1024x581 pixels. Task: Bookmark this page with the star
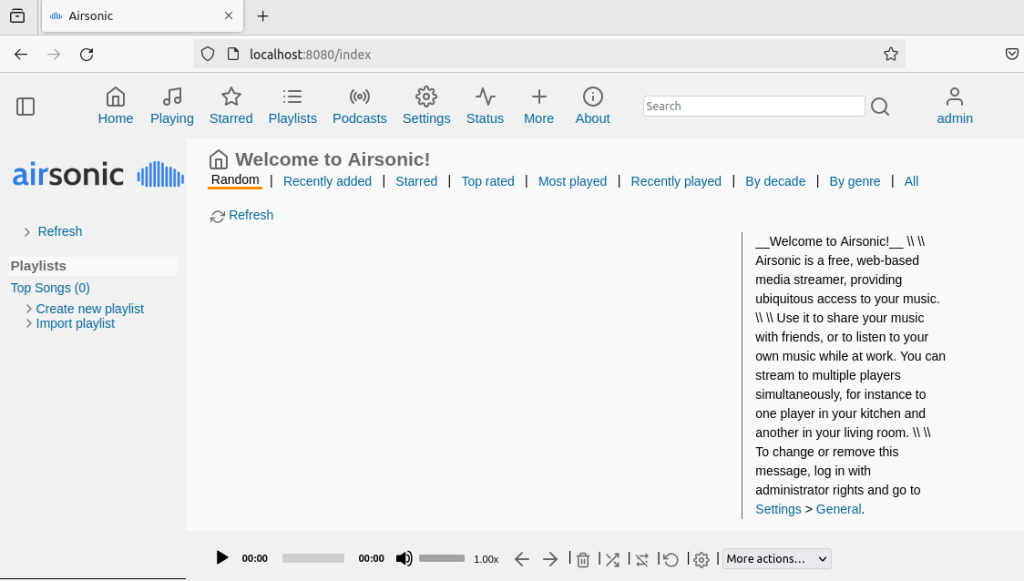[891, 54]
